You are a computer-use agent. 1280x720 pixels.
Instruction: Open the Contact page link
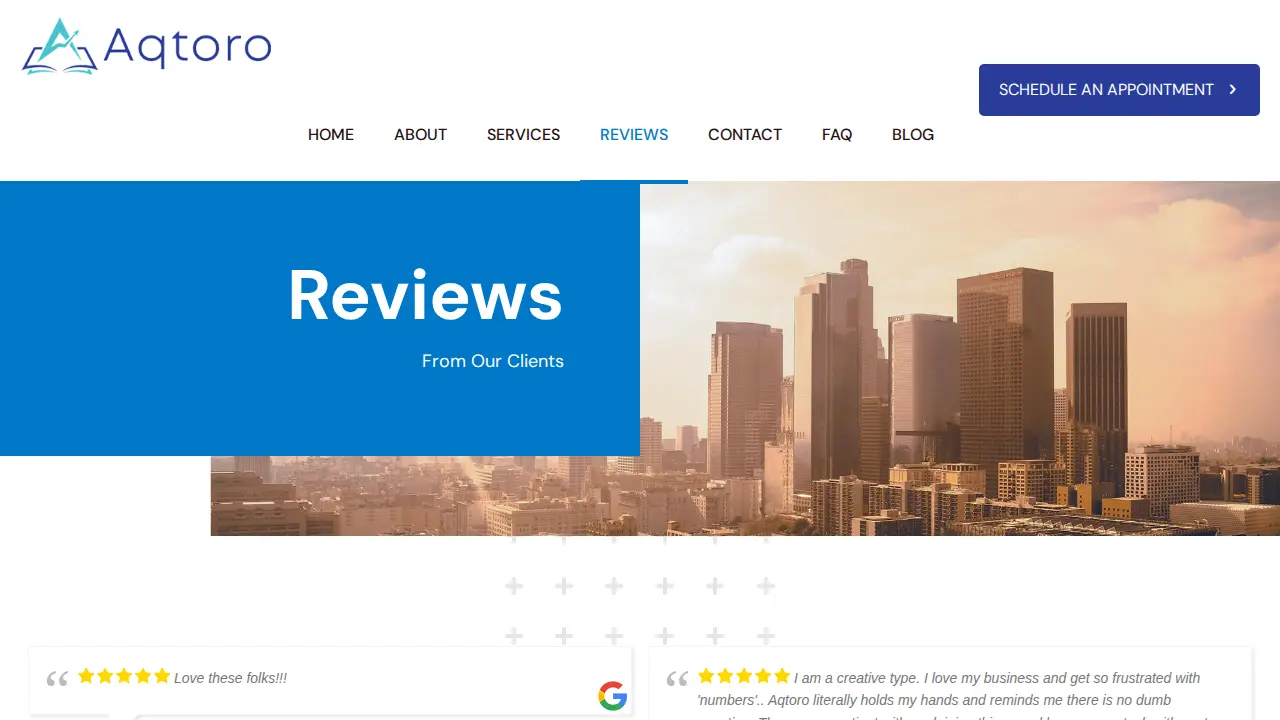745,135
